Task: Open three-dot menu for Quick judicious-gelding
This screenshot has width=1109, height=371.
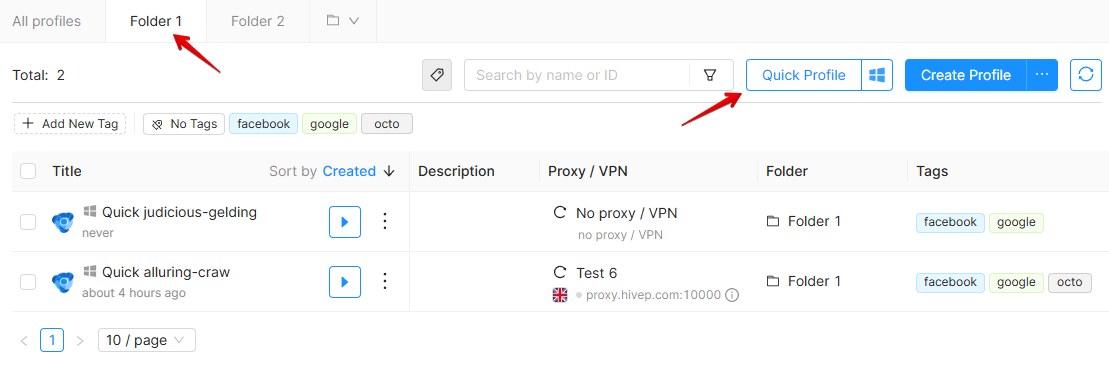Action: click(x=385, y=222)
